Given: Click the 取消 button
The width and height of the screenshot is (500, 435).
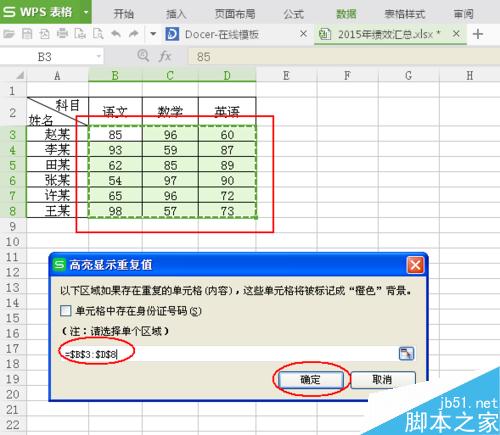Looking at the screenshot, I should (383, 380).
